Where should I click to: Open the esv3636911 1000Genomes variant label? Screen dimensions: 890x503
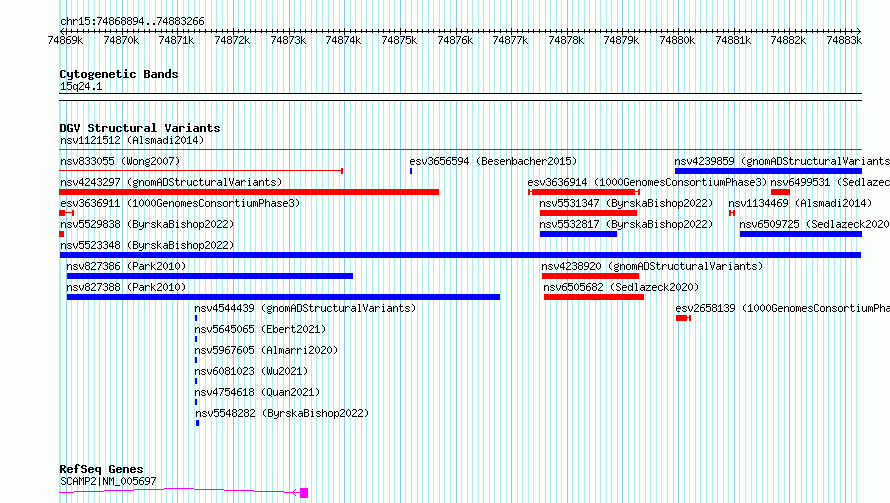180,203
